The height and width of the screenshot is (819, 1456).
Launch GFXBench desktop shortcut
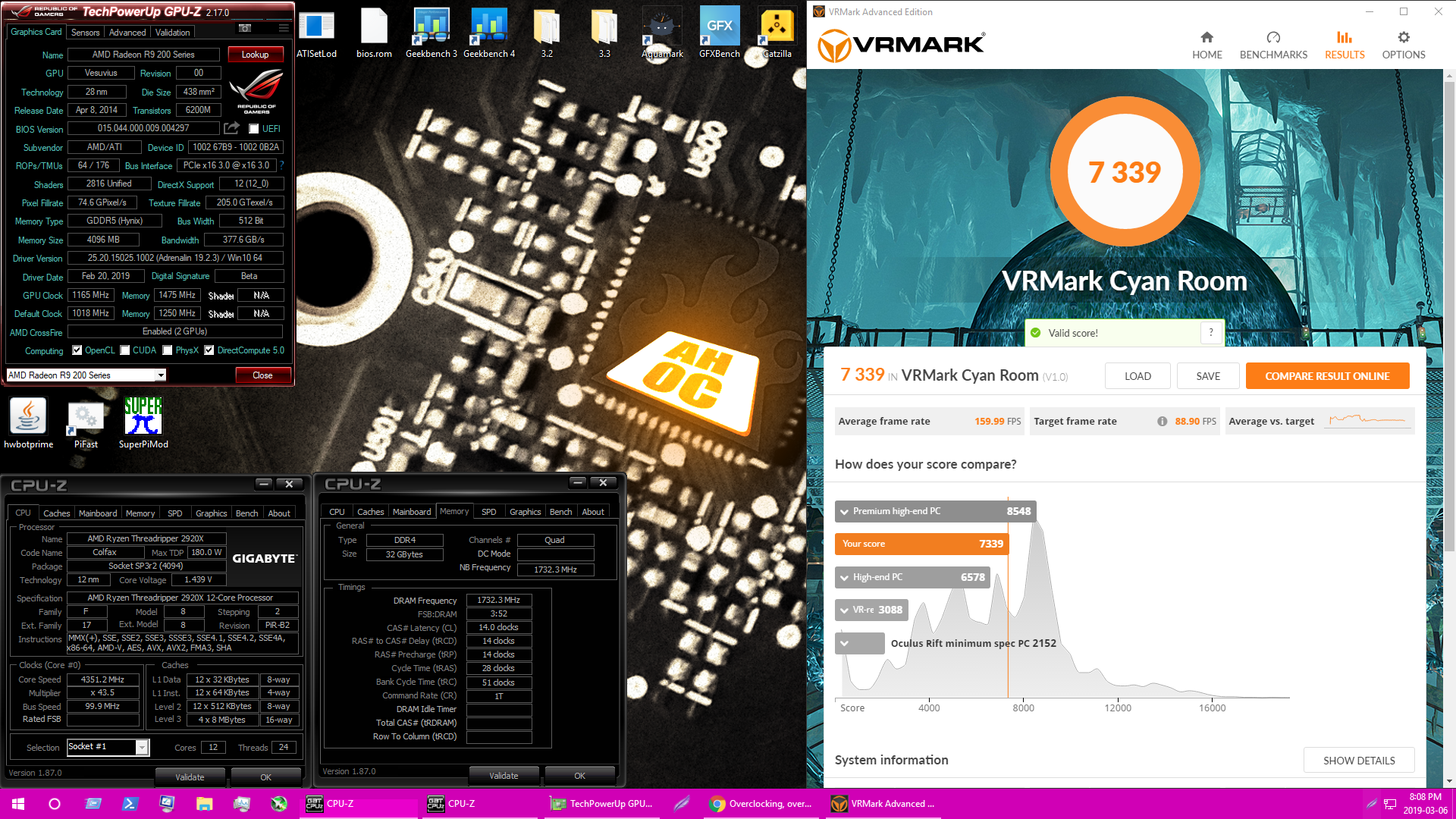[720, 34]
